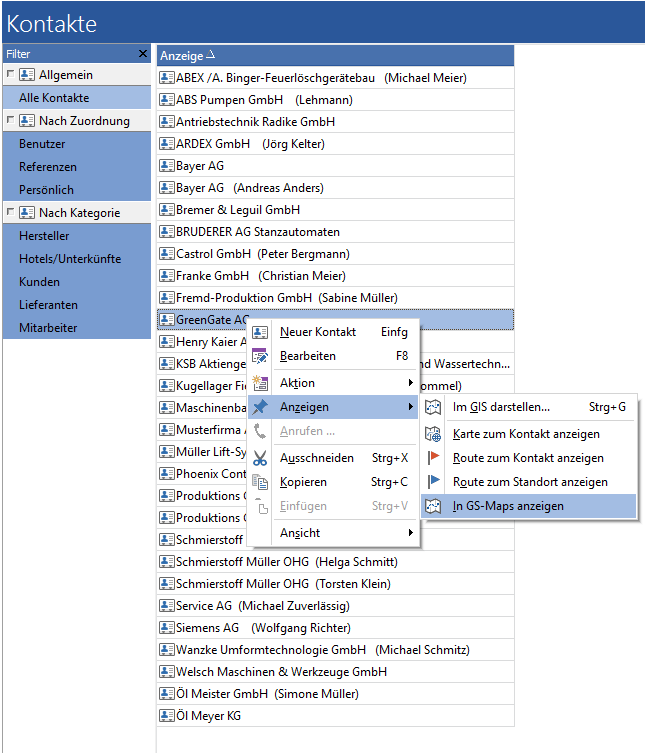The height and width of the screenshot is (753, 645).
Task: Select Aktion in the context menu
Action: click(x=334, y=383)
